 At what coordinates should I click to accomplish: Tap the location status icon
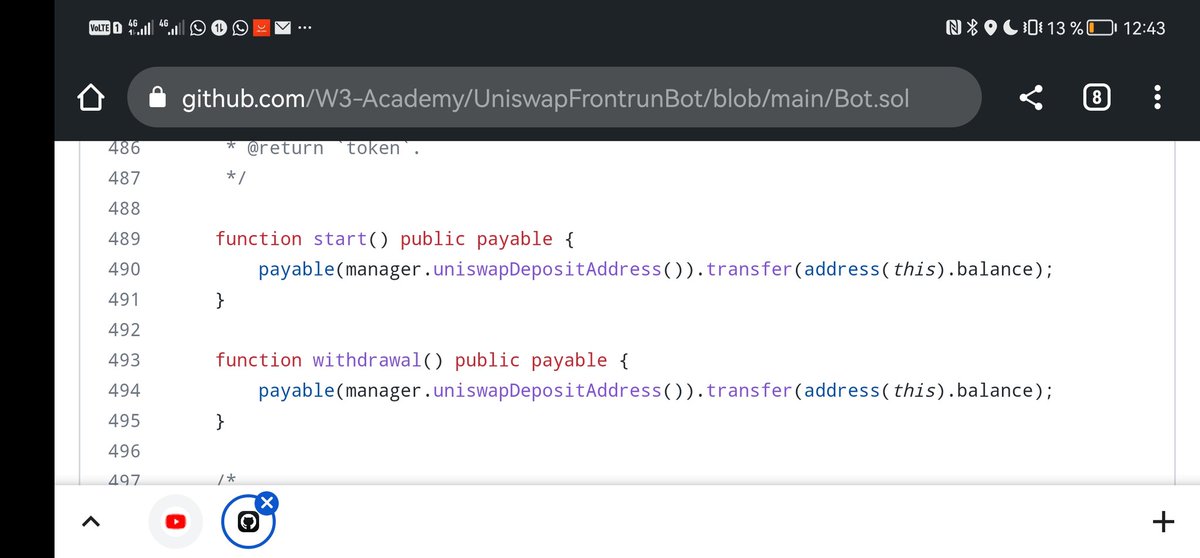990,29
